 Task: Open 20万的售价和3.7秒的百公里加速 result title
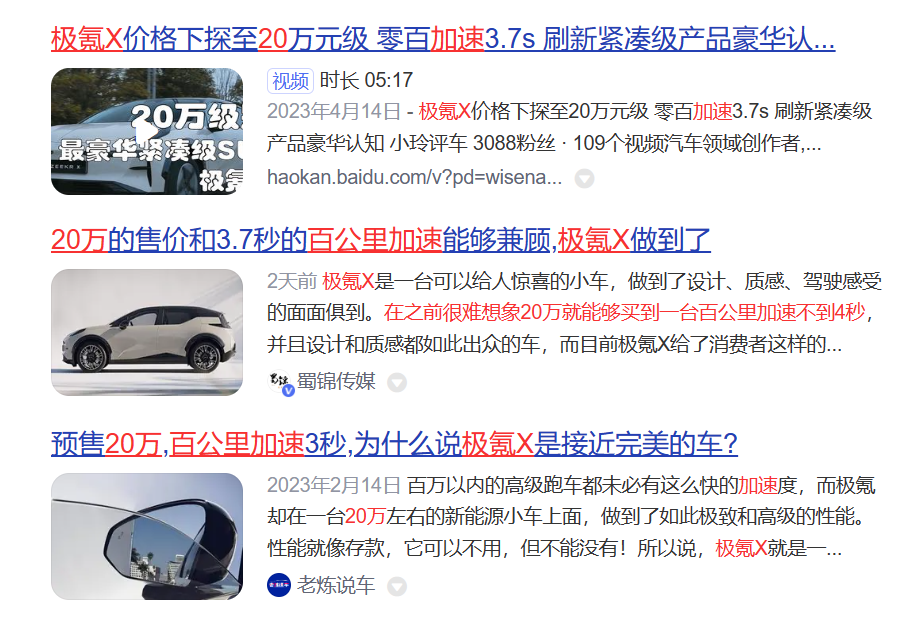[x=380, y=240]
